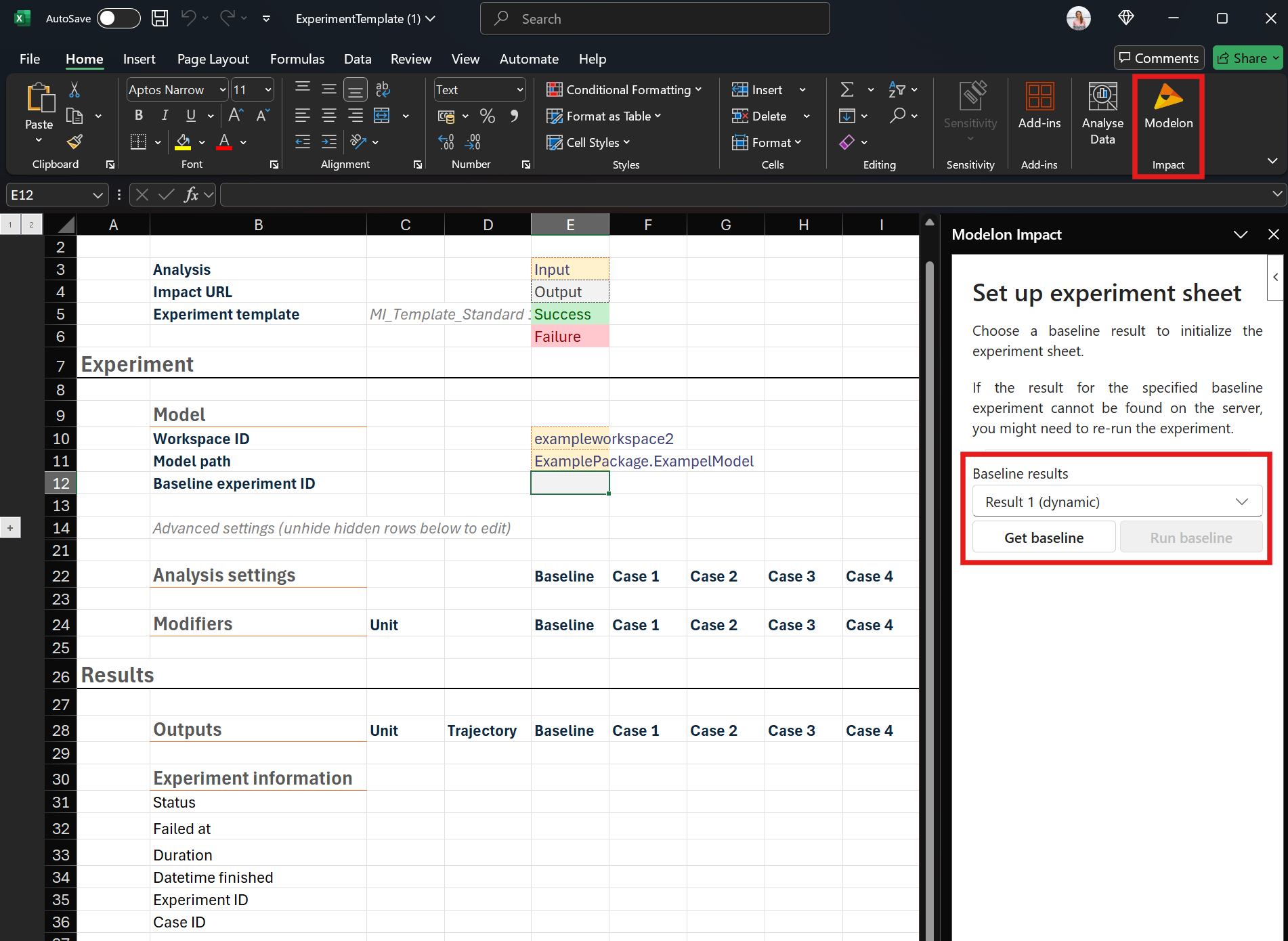1288x941 pixels.
Task: Select cell E12 Baseline experiment ID
Action: tap(570, 483)
